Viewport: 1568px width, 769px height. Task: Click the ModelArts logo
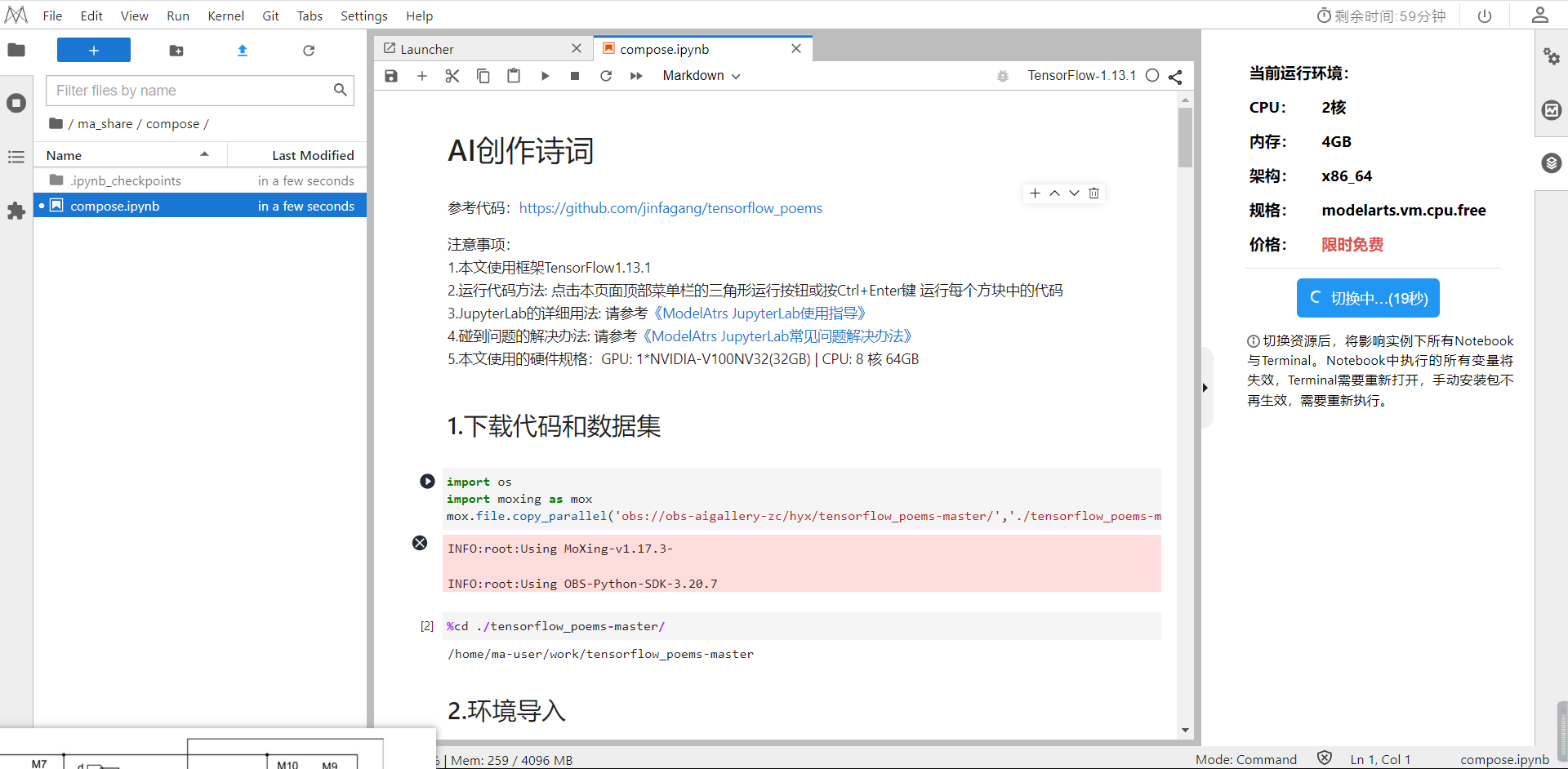pos(16,16)
